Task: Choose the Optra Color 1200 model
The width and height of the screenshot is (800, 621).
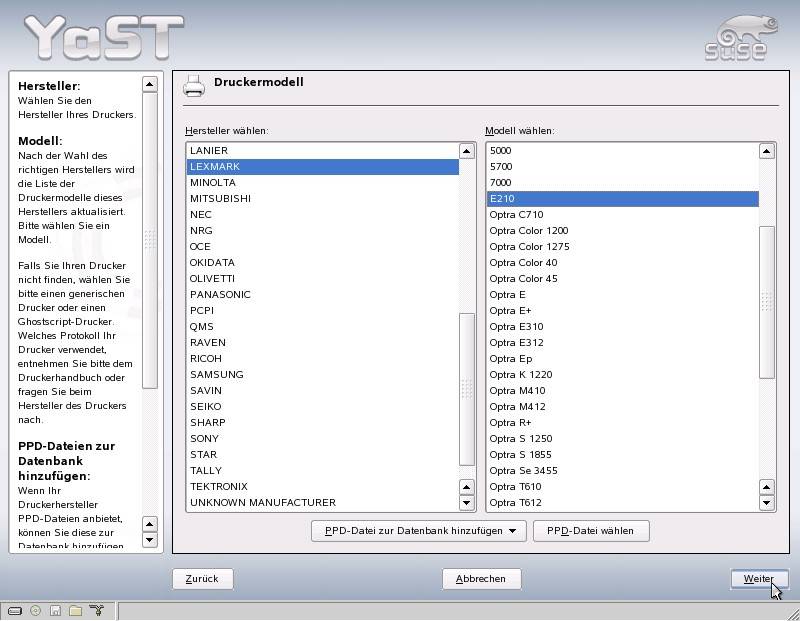Action: pos(622,231)
